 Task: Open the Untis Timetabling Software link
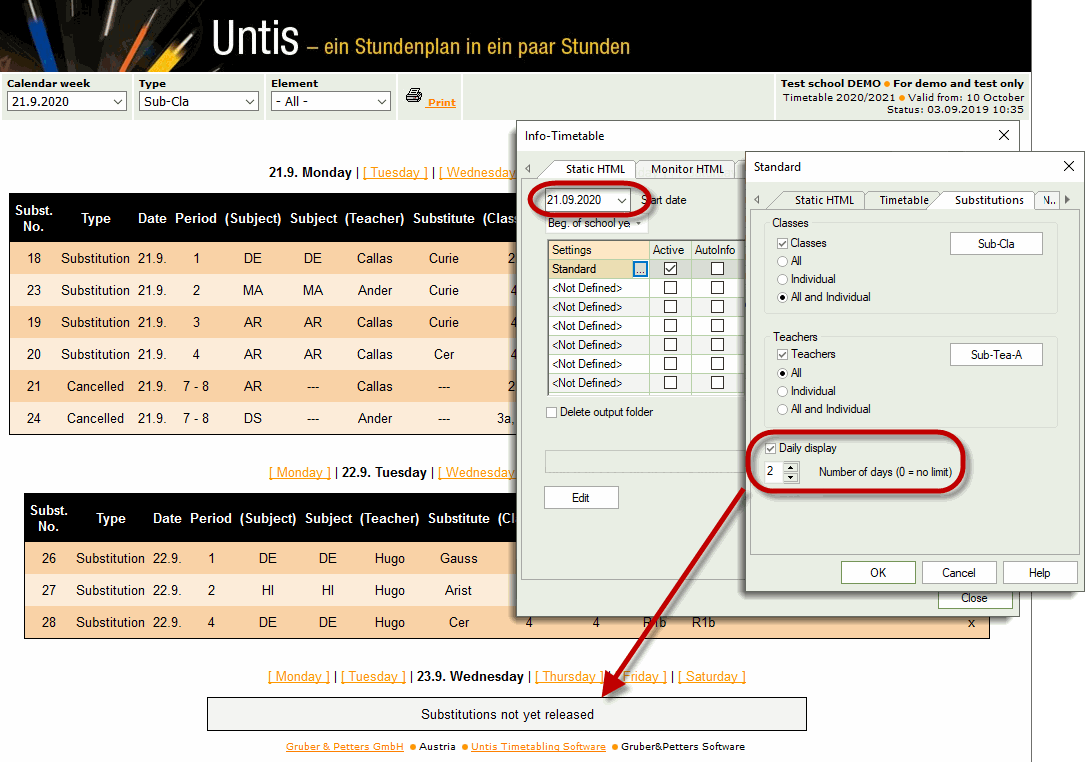[538, 747]
